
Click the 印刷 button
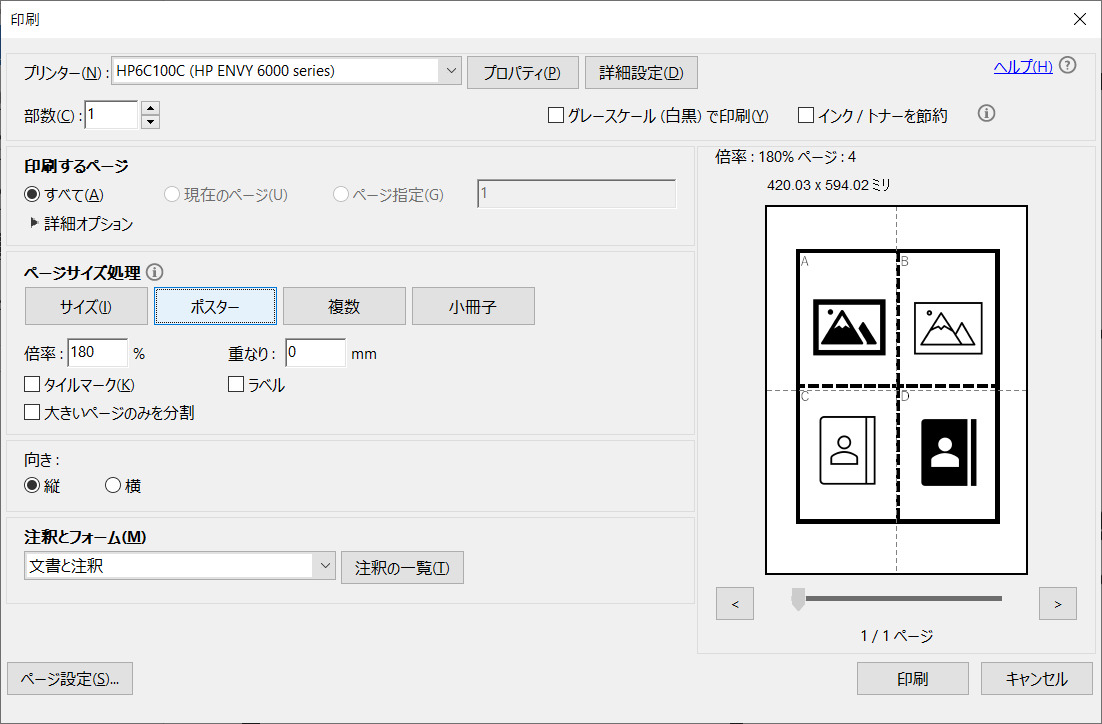click(912, 679)
